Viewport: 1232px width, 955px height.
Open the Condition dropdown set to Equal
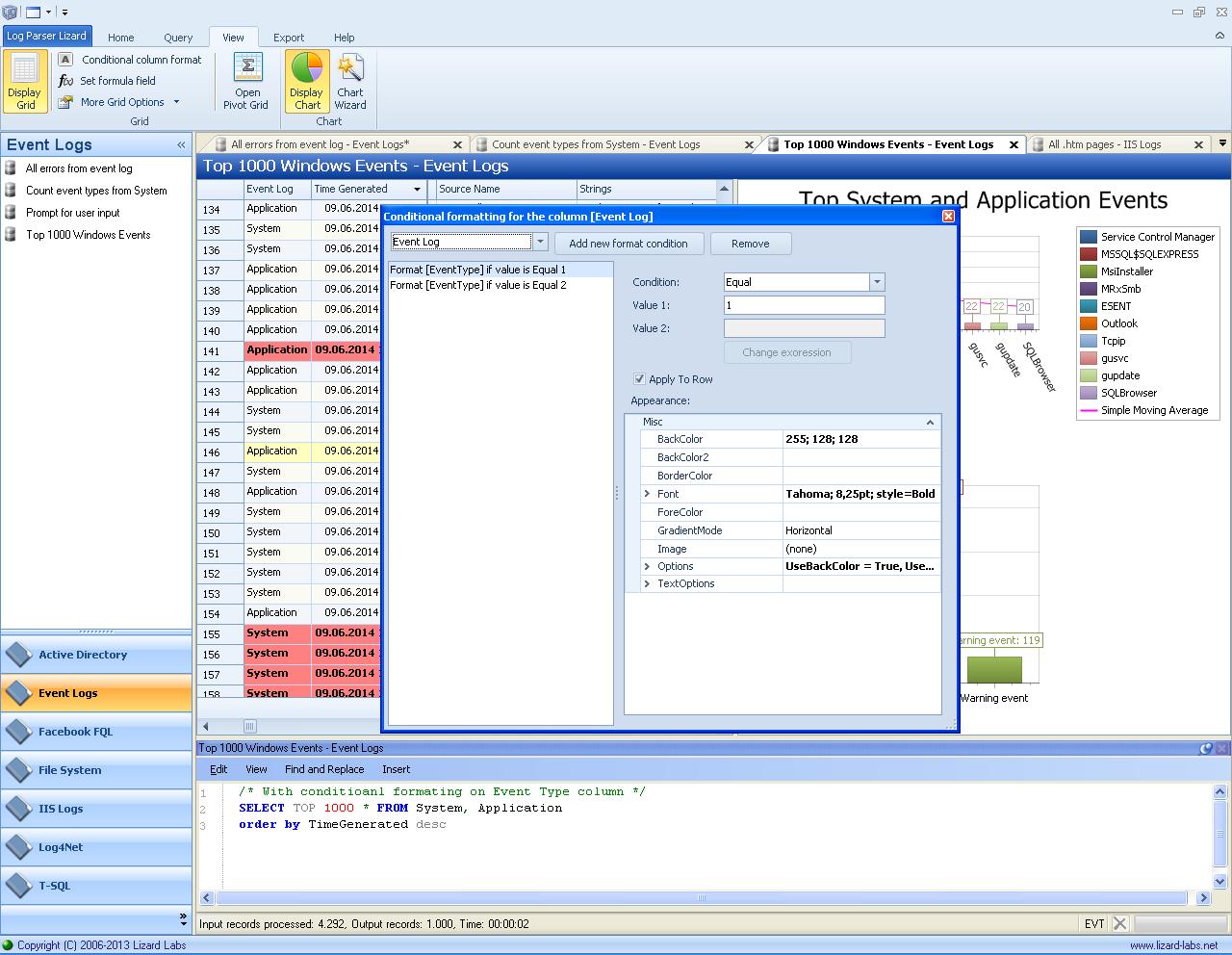pyautogui.click(x=876, y=282)
